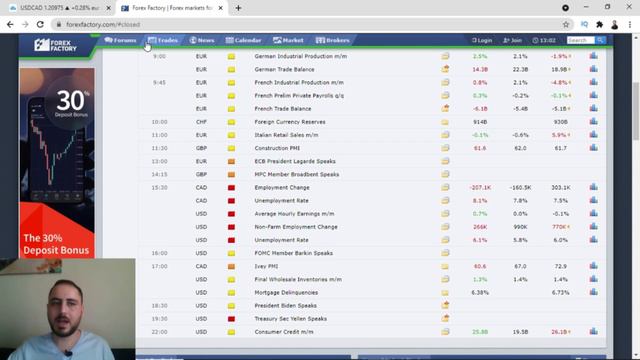
Task: Click Final Wholesale Inventories m/m event
Action: pos(298,279)
